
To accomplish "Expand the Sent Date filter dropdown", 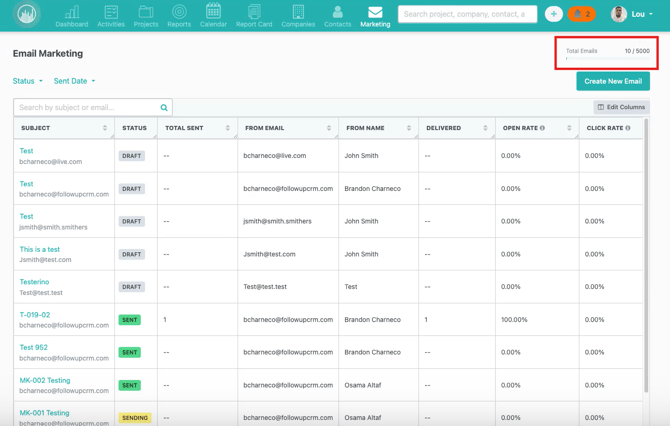I will [x=74, y=81].
